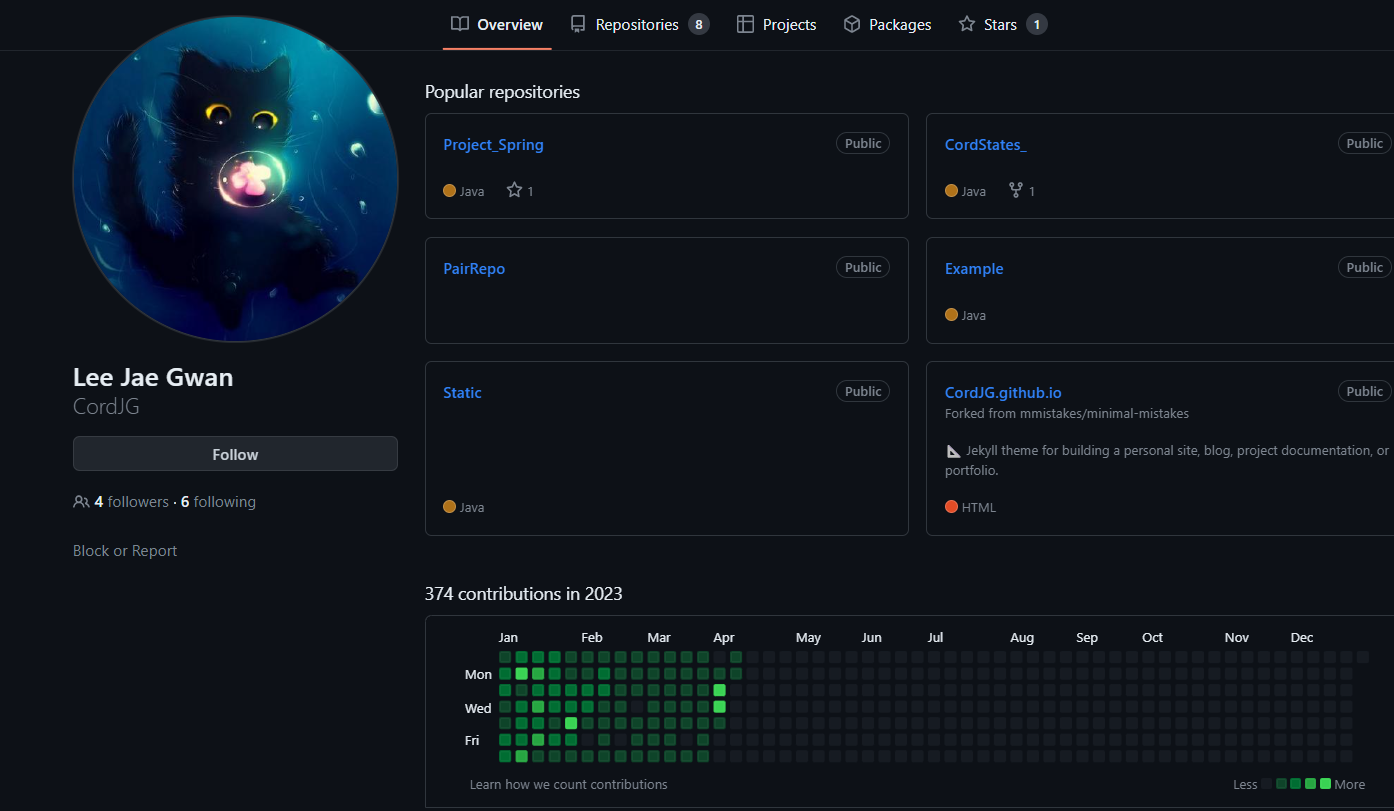Viewport: 1394px width, 811px height.
Task: View the 6 following list
Action: [x=218, y=502]
